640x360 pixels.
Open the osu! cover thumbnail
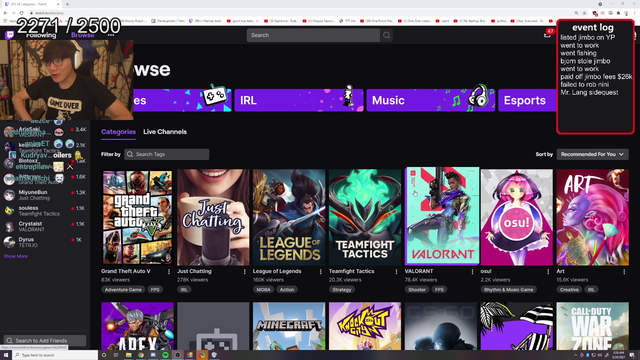pyautogui.click(x=517, y=217)
